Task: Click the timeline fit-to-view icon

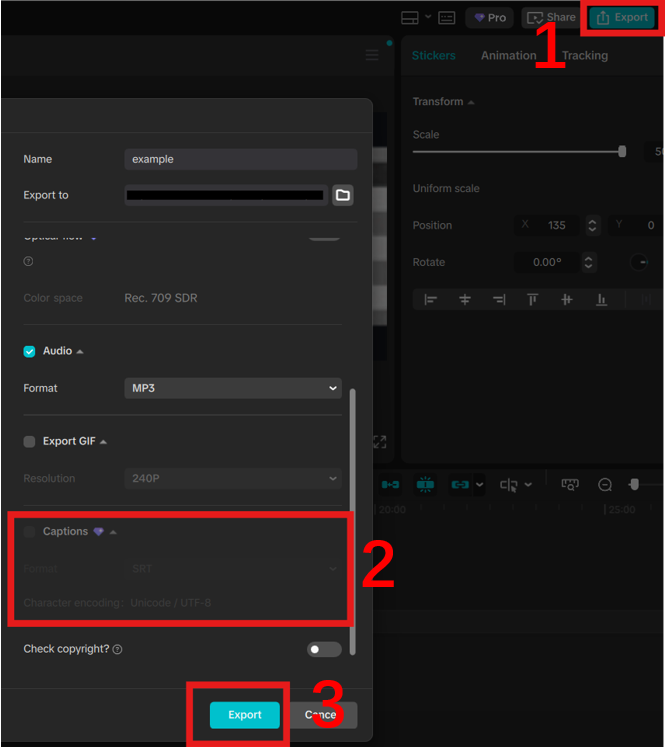Action: pyautogui.click(x=570, y=485)
